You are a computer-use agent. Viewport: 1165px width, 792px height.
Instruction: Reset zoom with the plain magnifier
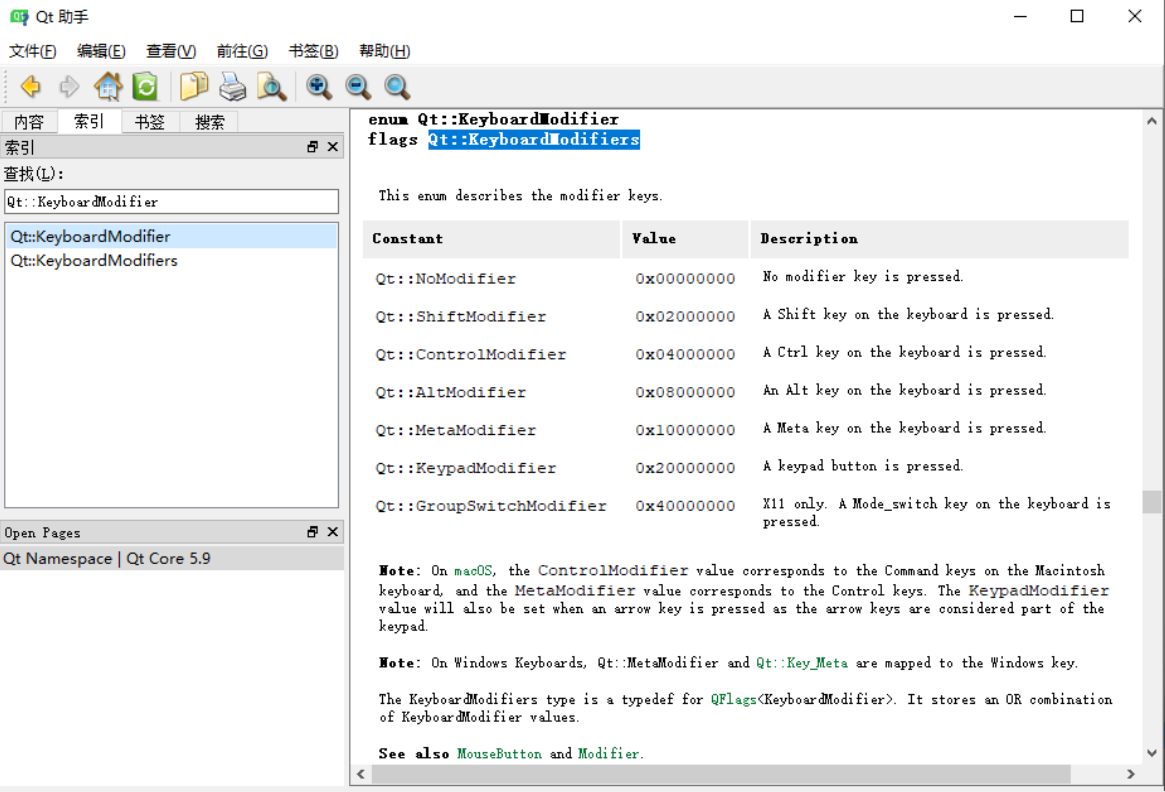[397, 87]
